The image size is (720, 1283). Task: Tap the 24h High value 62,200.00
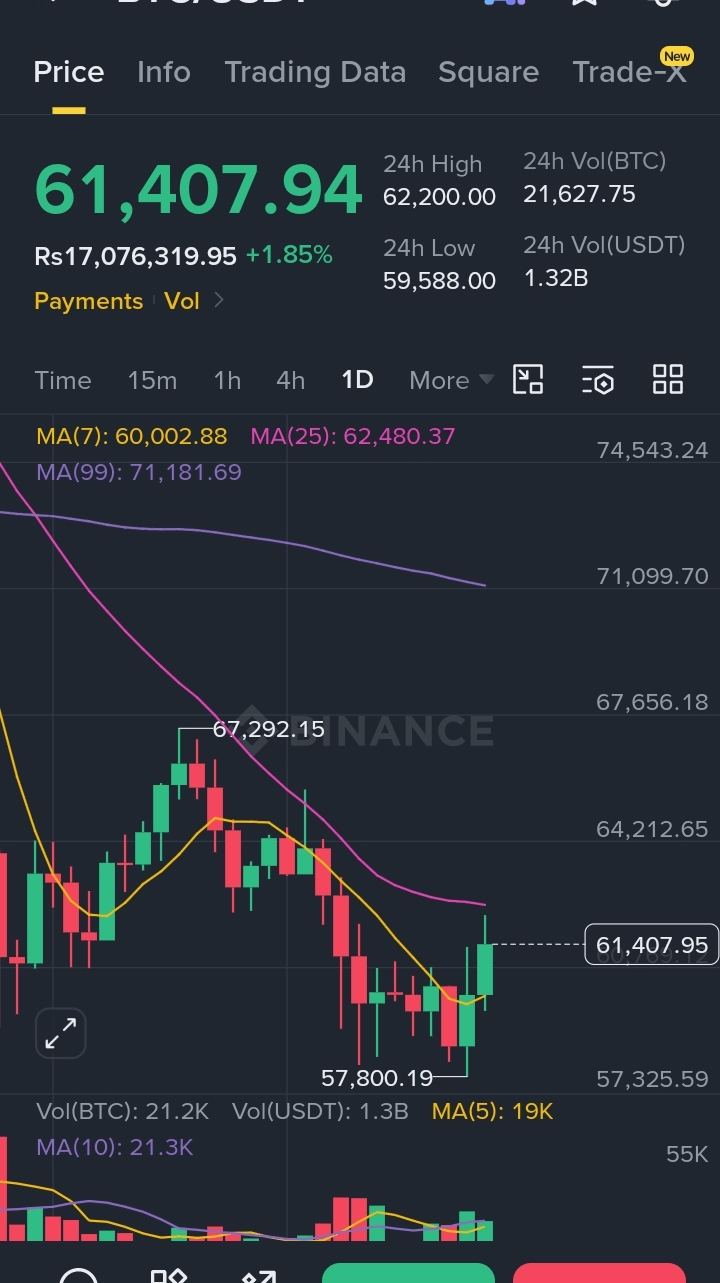click(x=439, y=197)
